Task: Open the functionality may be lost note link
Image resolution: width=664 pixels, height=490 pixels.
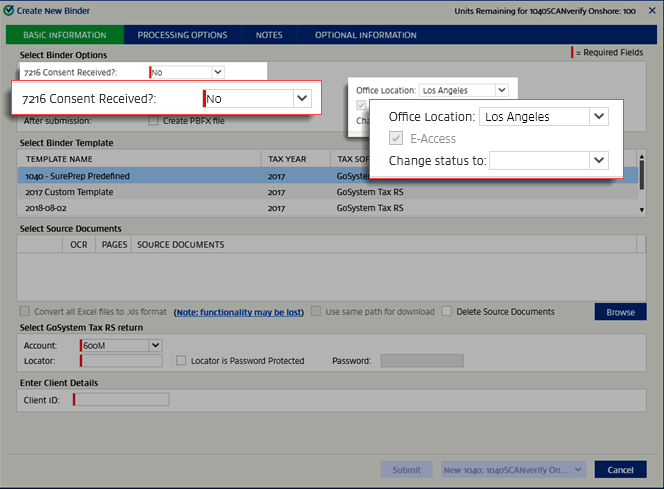Action: pos(238,312)
